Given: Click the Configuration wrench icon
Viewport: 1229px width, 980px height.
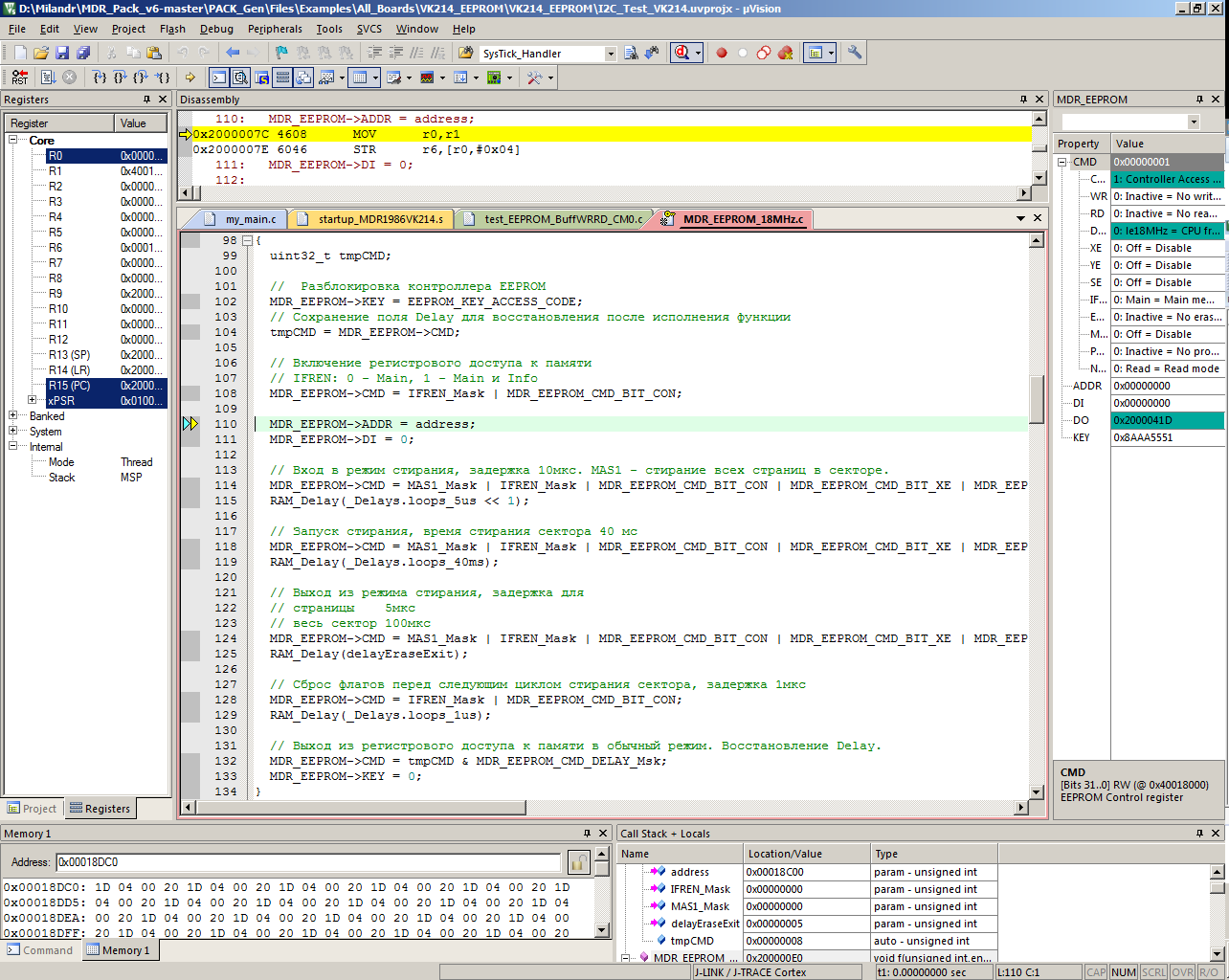Looking at the screenshot, I should pos(855,53).
